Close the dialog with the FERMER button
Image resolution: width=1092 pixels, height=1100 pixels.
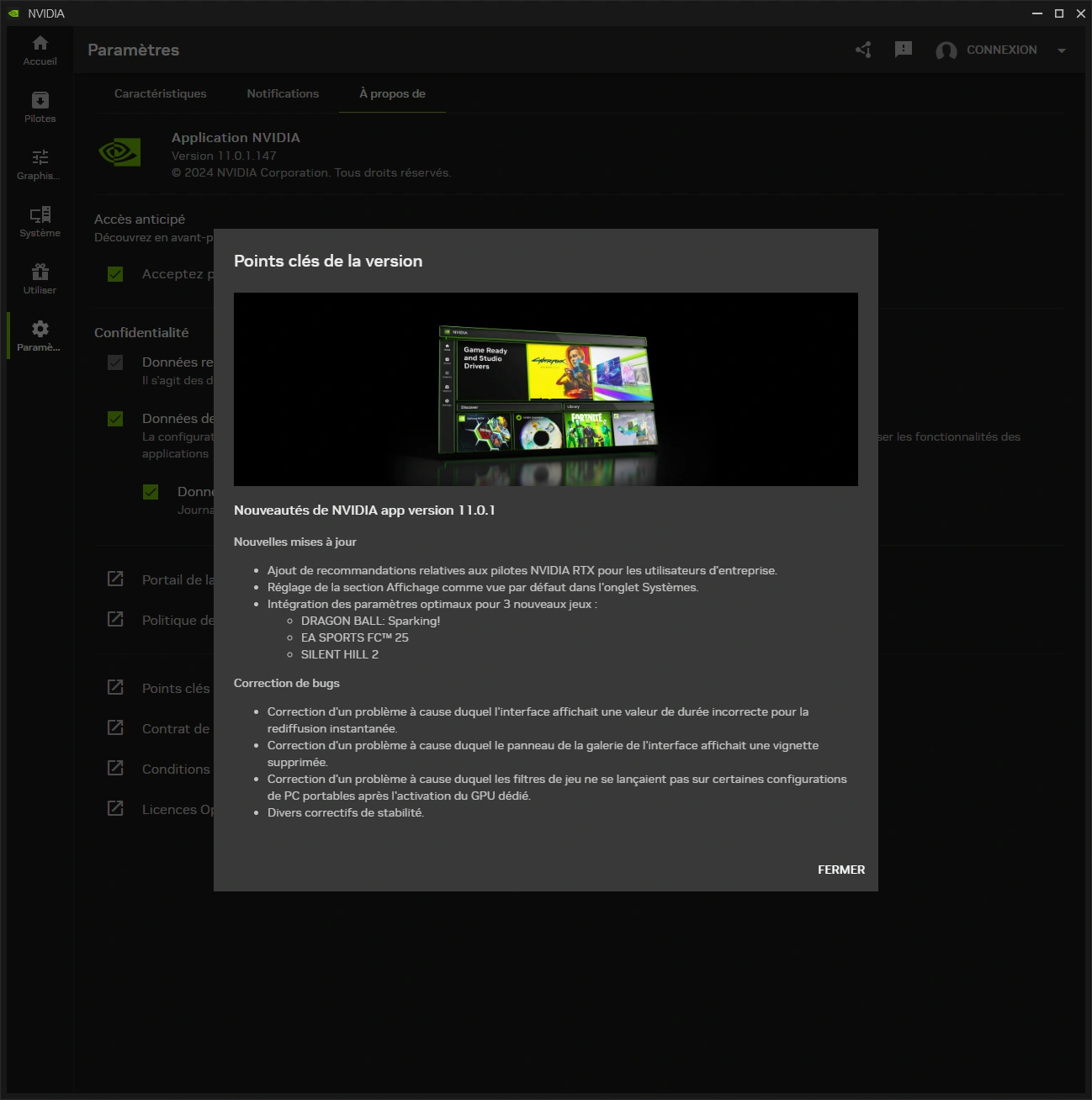pos(841,870)
